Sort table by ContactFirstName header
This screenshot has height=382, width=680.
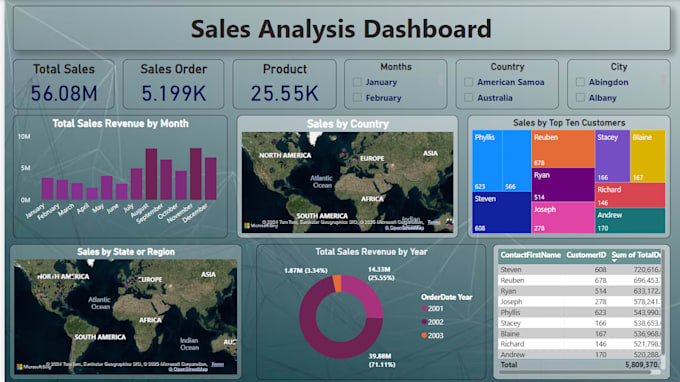[530, 255]
